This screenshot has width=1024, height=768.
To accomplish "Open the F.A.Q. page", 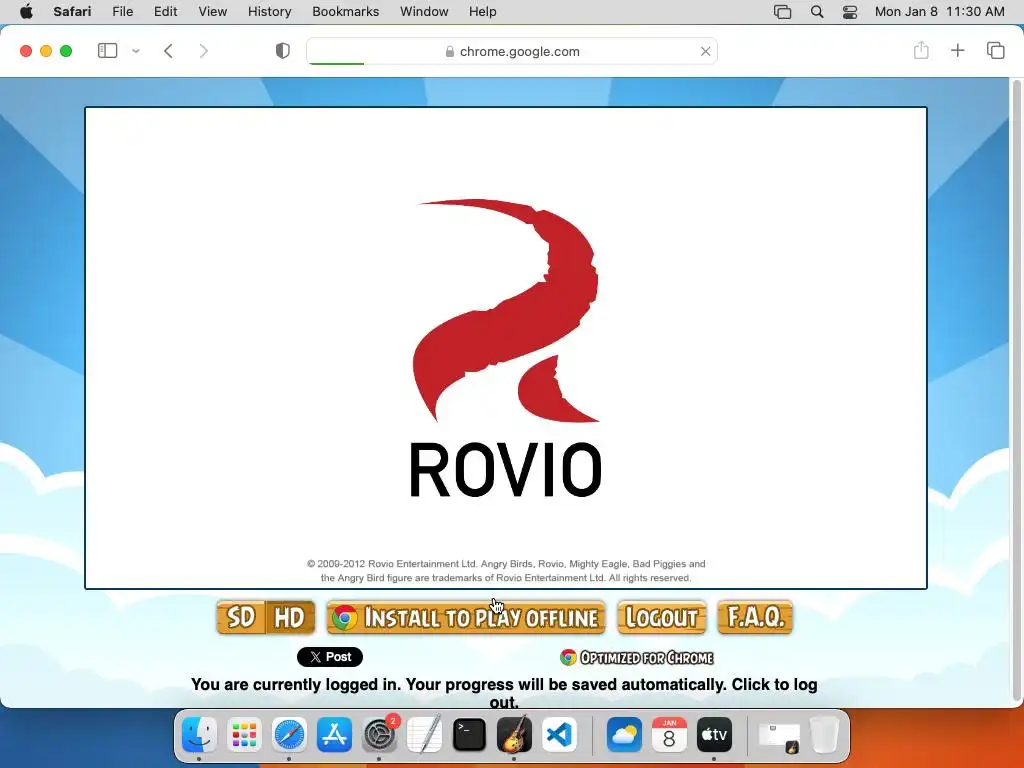I will (755, 617).
